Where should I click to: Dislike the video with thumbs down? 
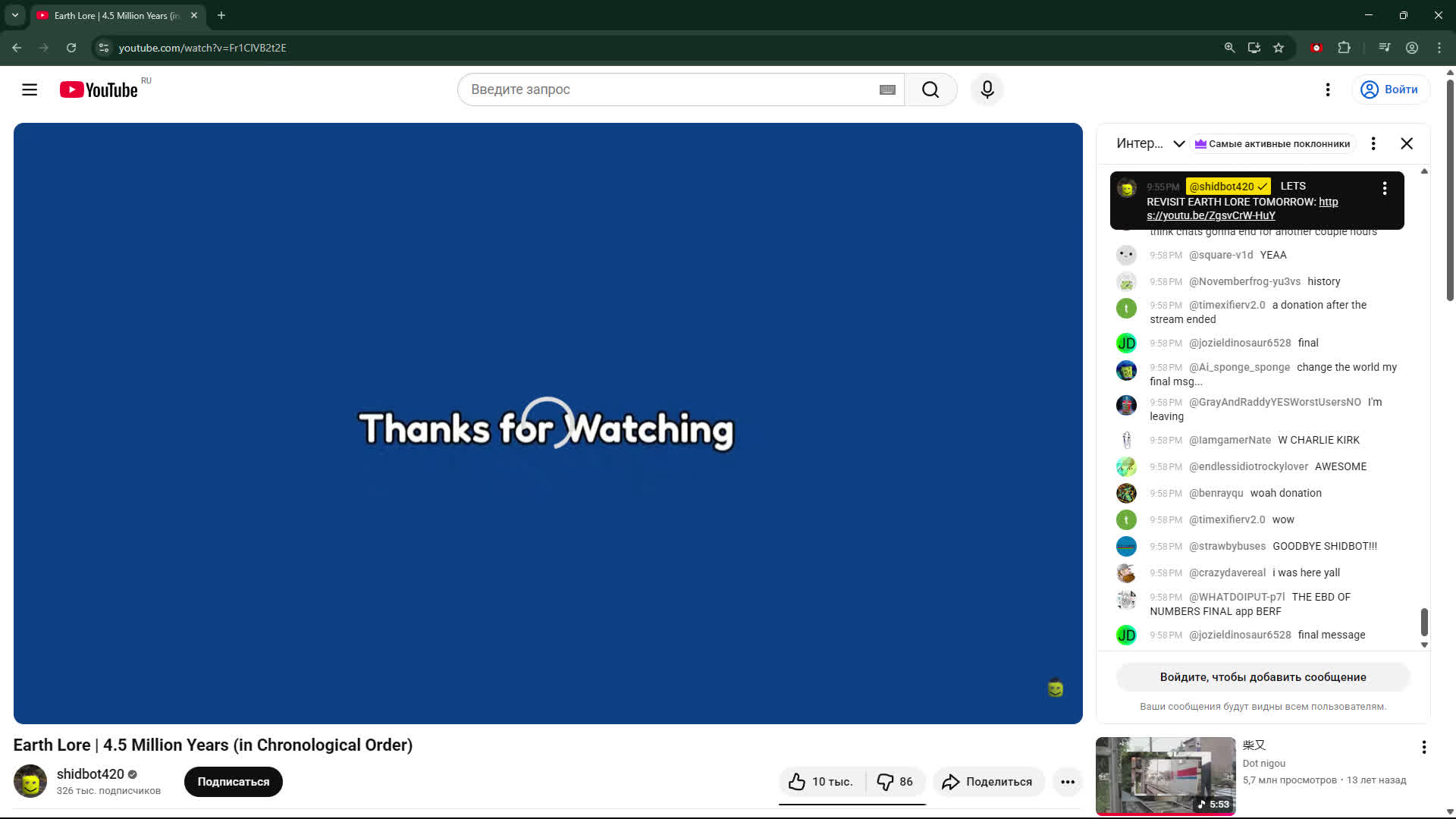895,782
